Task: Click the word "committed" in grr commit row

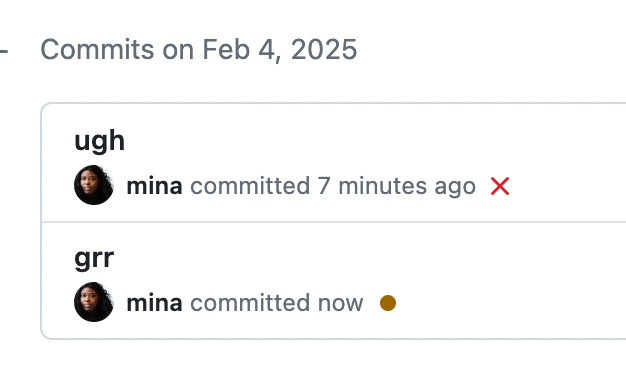Action: pyautogui.click(x=250, y=303)
